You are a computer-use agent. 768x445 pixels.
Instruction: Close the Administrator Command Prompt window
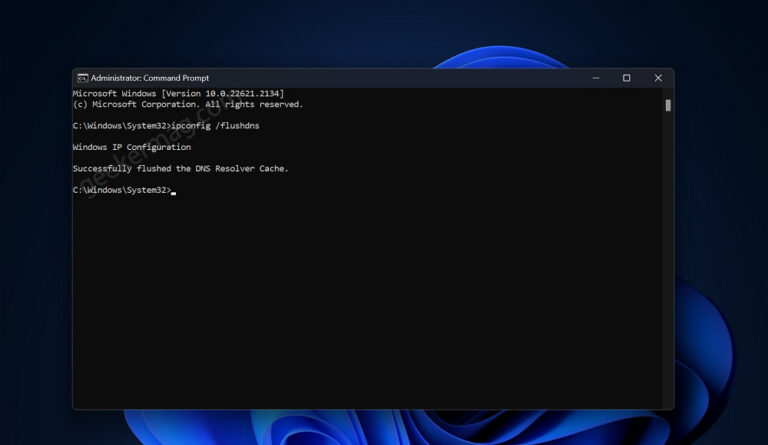[658, 78]
